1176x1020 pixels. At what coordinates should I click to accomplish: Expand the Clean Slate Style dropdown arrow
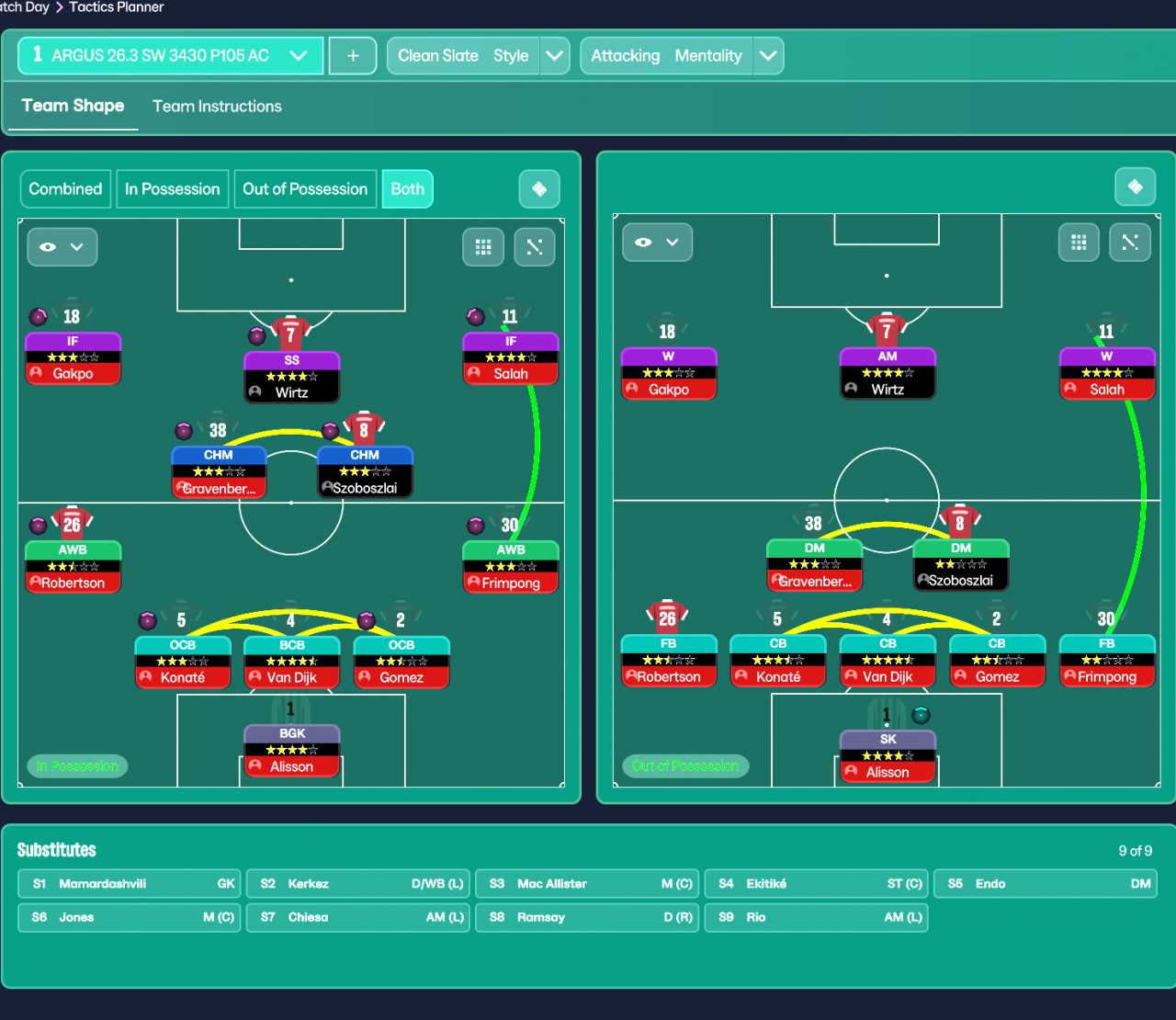555,55
